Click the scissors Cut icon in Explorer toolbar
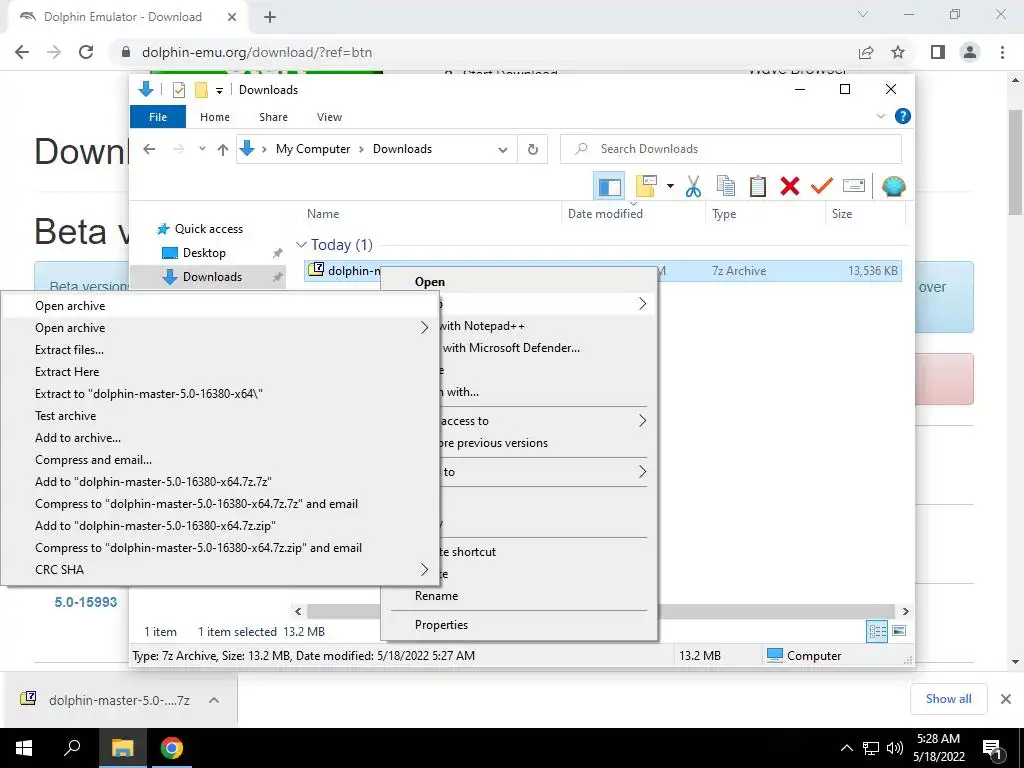 click(693, 186)
